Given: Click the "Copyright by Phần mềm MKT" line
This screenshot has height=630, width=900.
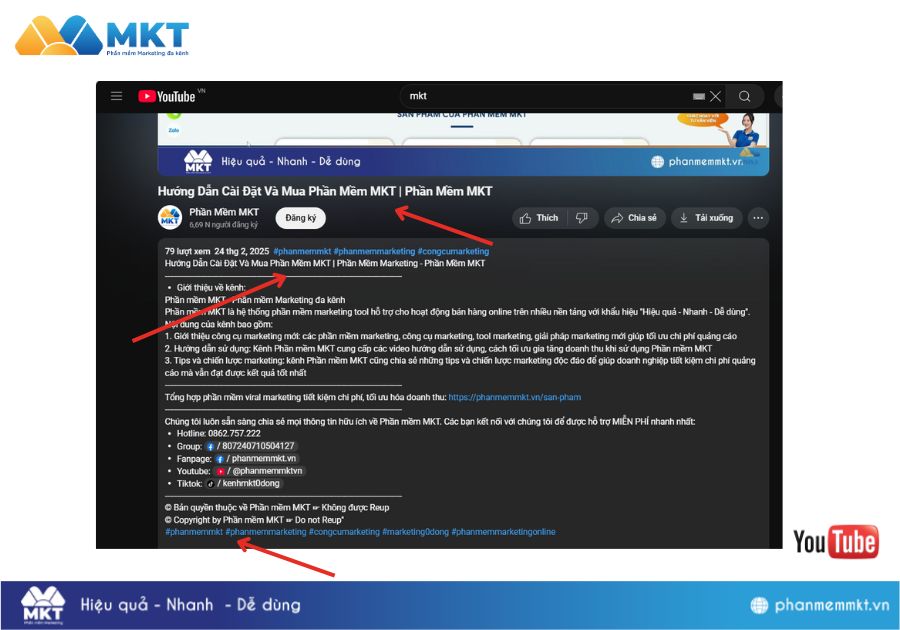Looking at the screenshot, I should click(x=254, y=520).
